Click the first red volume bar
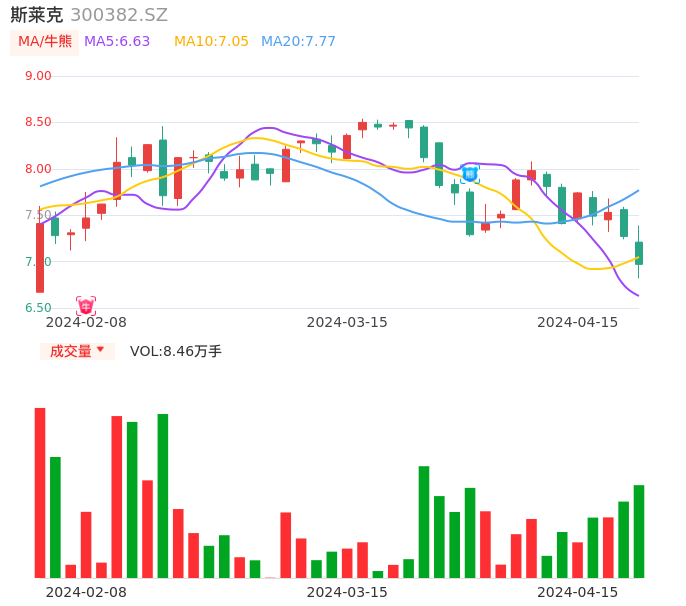Screen dimensions: 686x606 [x=40, y=492]
